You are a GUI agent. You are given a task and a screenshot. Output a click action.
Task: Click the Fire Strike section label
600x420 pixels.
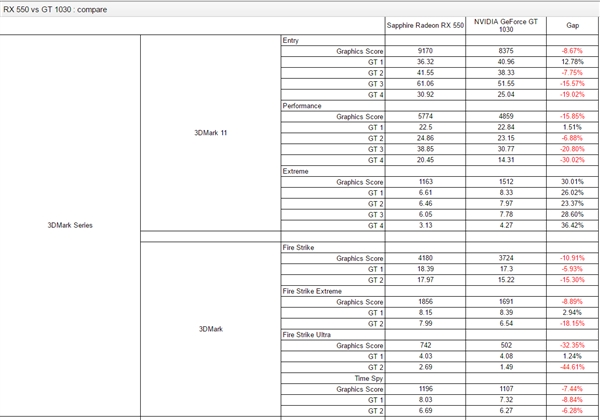tap(298, 248)
